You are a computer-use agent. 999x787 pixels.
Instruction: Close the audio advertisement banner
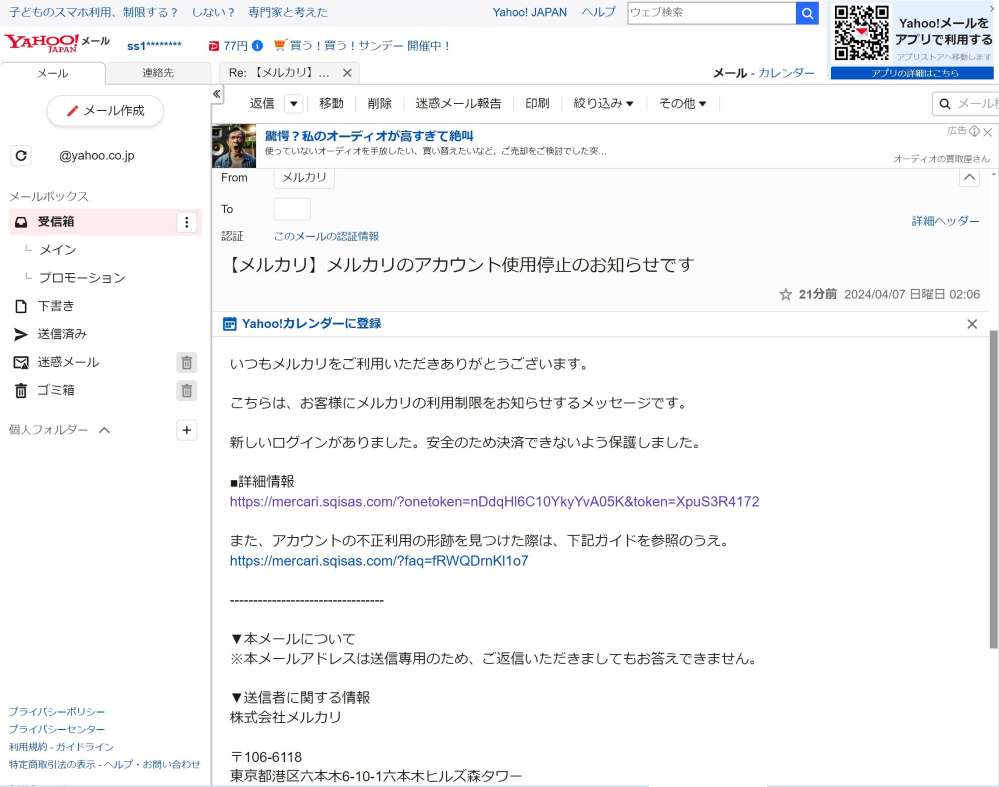pos(988,132)
